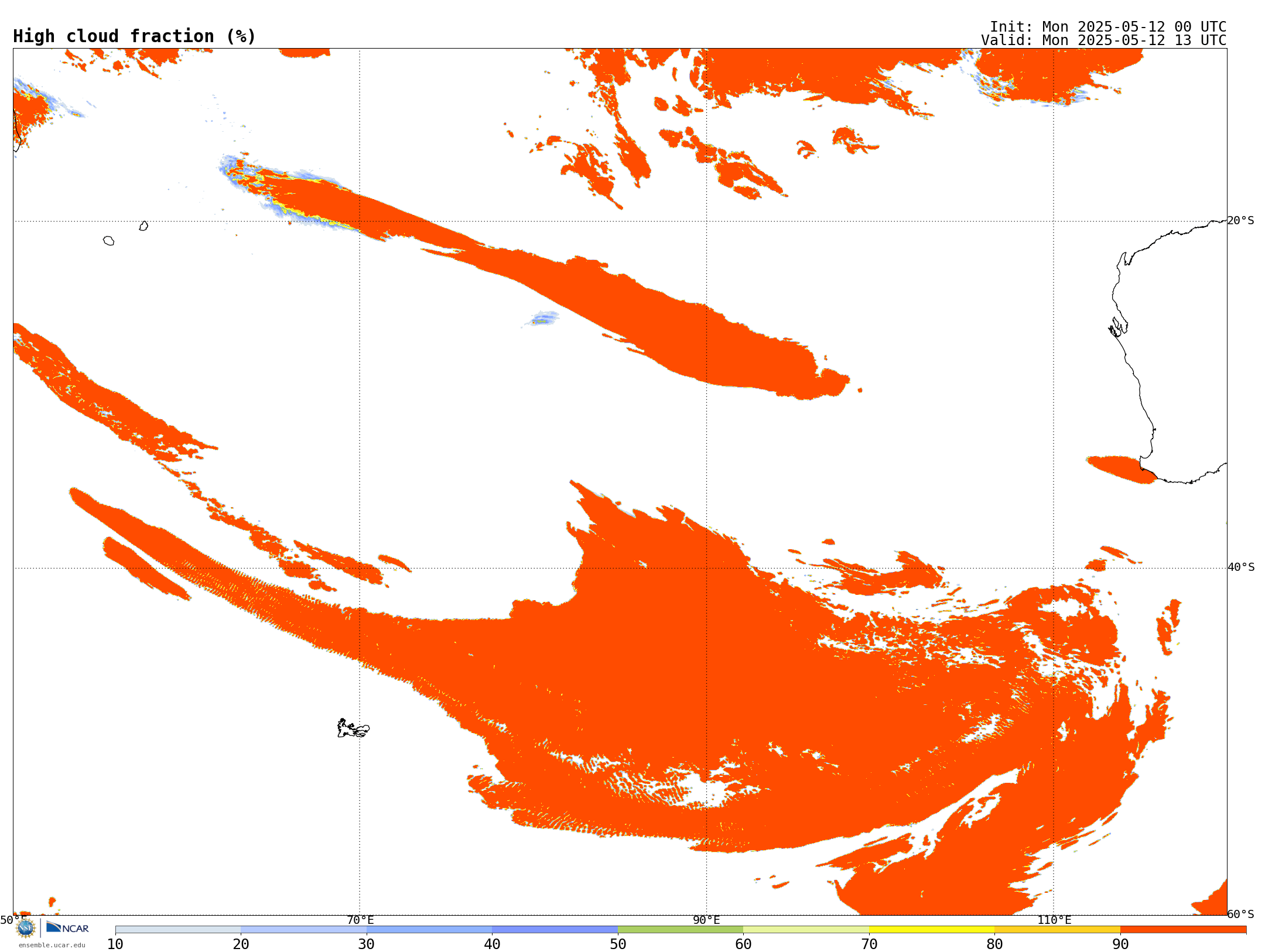Click the 110°E longitude label
Screen dimensions: 1265x952
point(1054,920)
